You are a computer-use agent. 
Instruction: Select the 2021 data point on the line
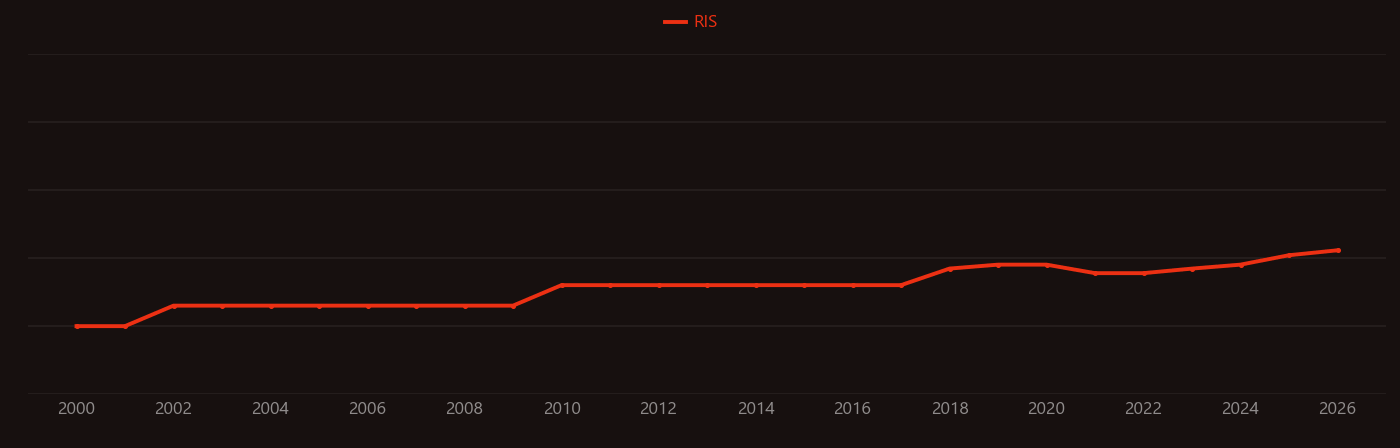[x=1095, y=273]
